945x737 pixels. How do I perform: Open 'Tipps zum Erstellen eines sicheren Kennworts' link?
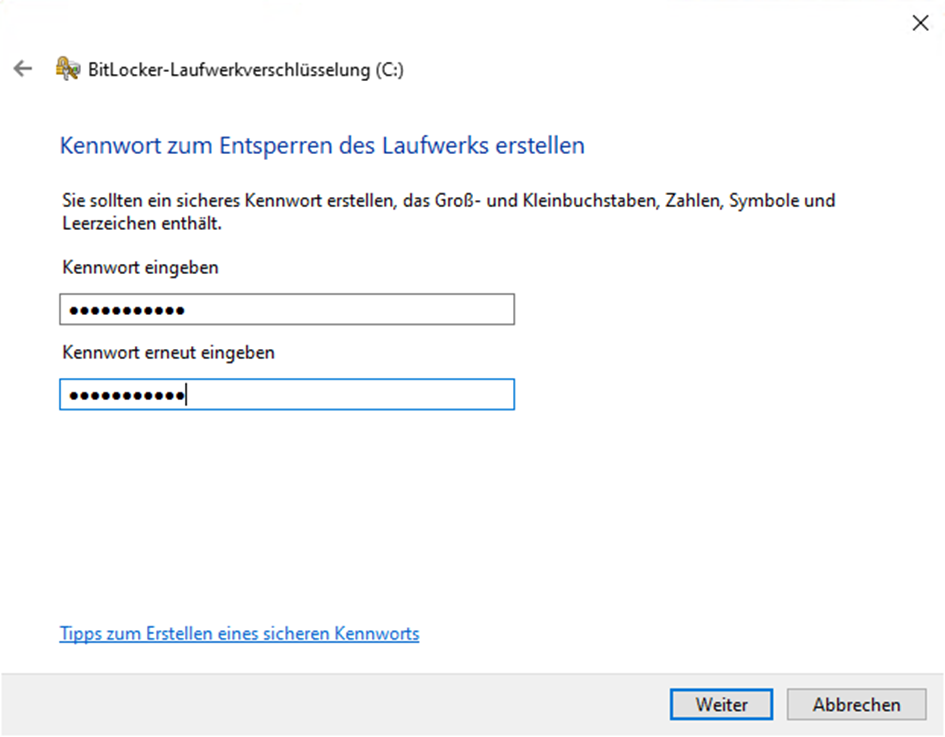(239, 633)
